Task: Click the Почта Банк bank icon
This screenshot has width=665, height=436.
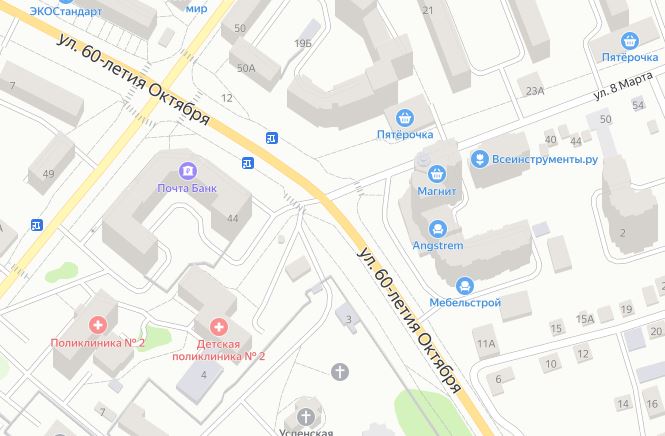Action: click(x=187, y=171)
